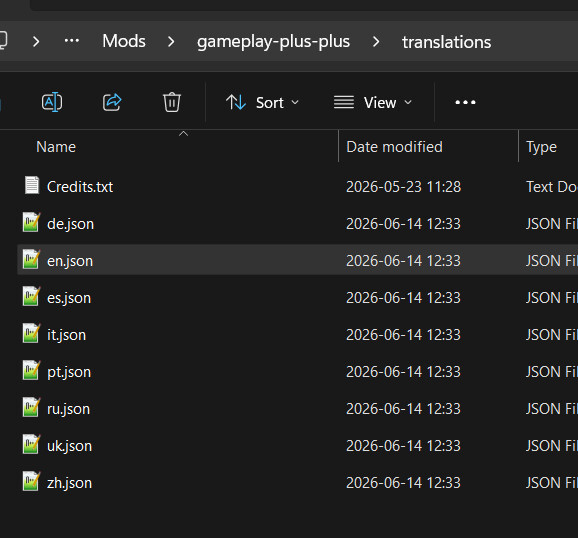578x538 pixels.
Task: Click the ru.json file icon
Action: (31, 407)
